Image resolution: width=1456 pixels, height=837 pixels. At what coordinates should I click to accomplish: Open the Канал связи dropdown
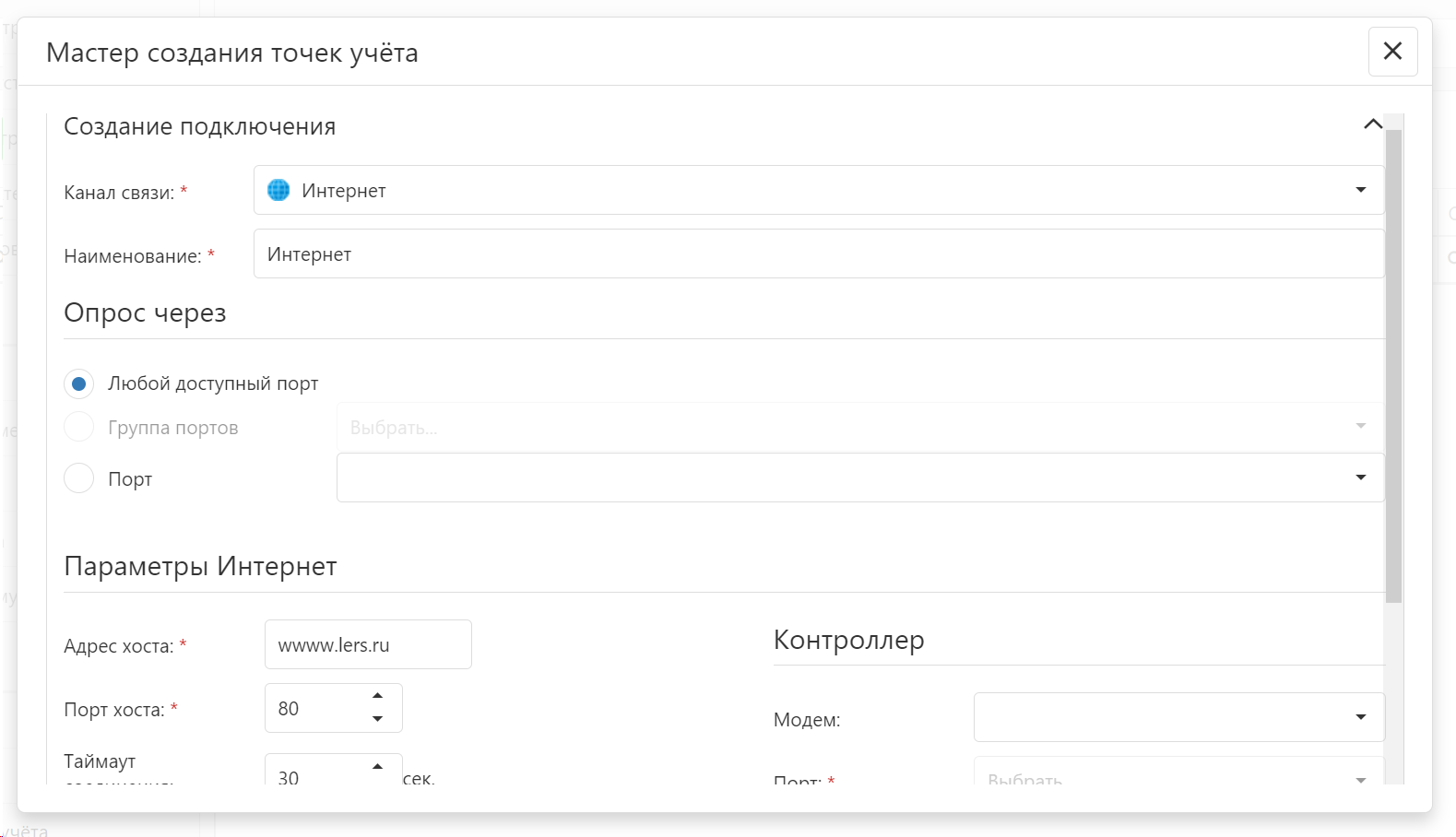[1360, 190]
